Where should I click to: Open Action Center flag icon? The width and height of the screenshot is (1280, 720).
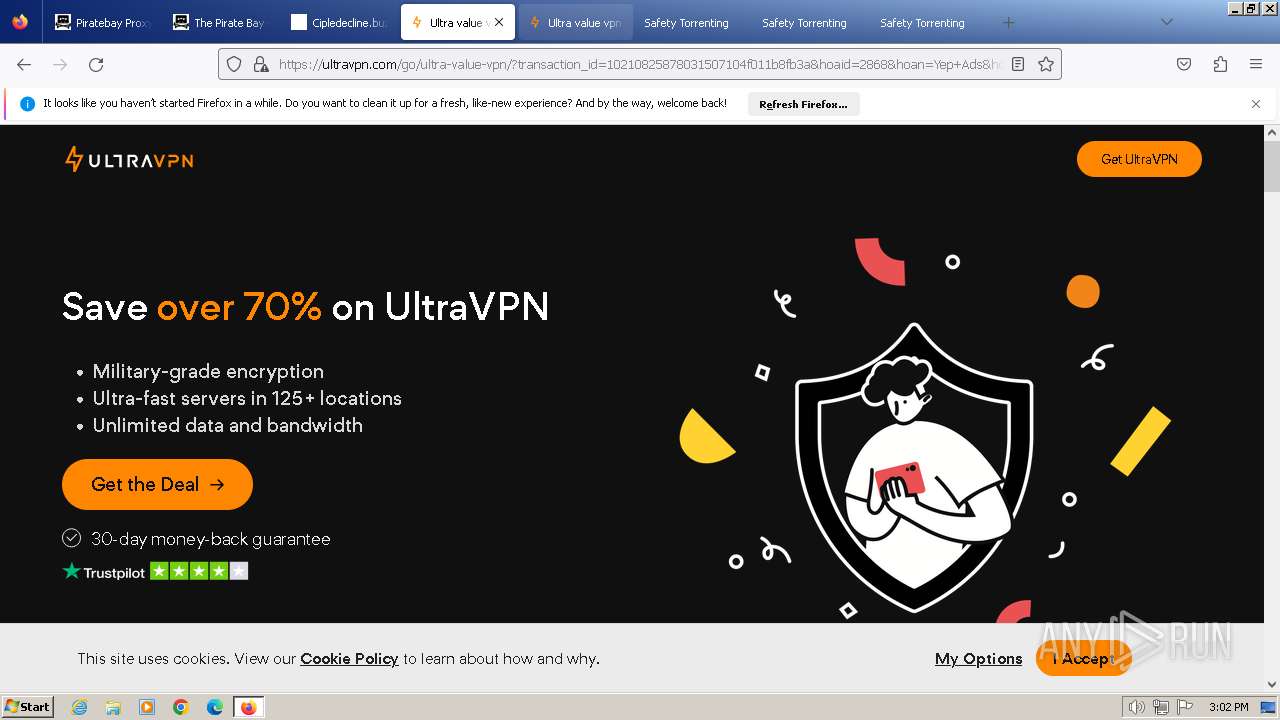click(x=1185, y=707)
